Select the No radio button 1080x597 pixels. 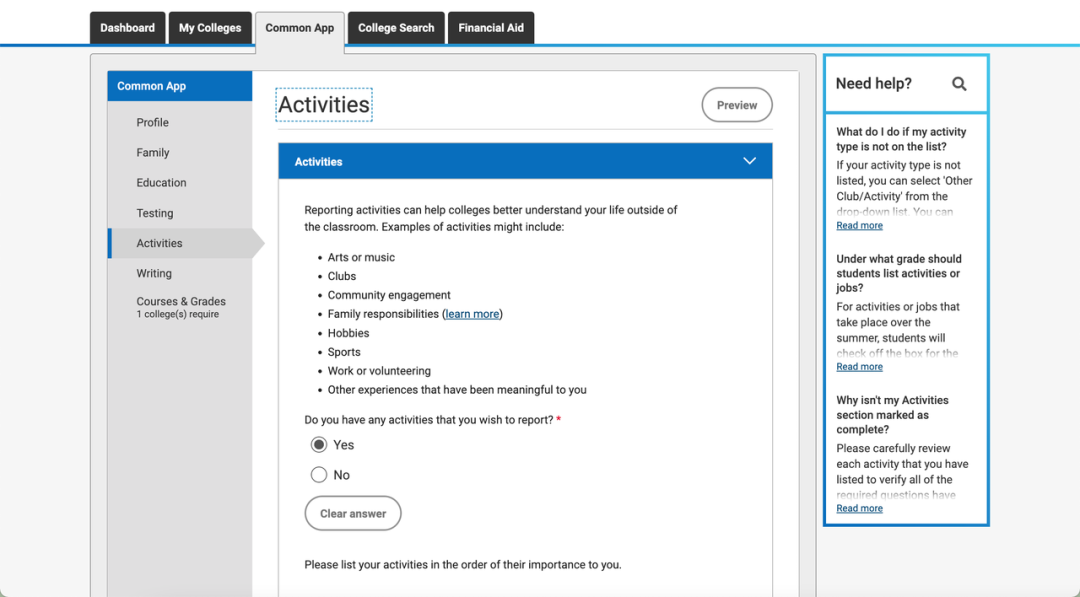tap(319, 475)
